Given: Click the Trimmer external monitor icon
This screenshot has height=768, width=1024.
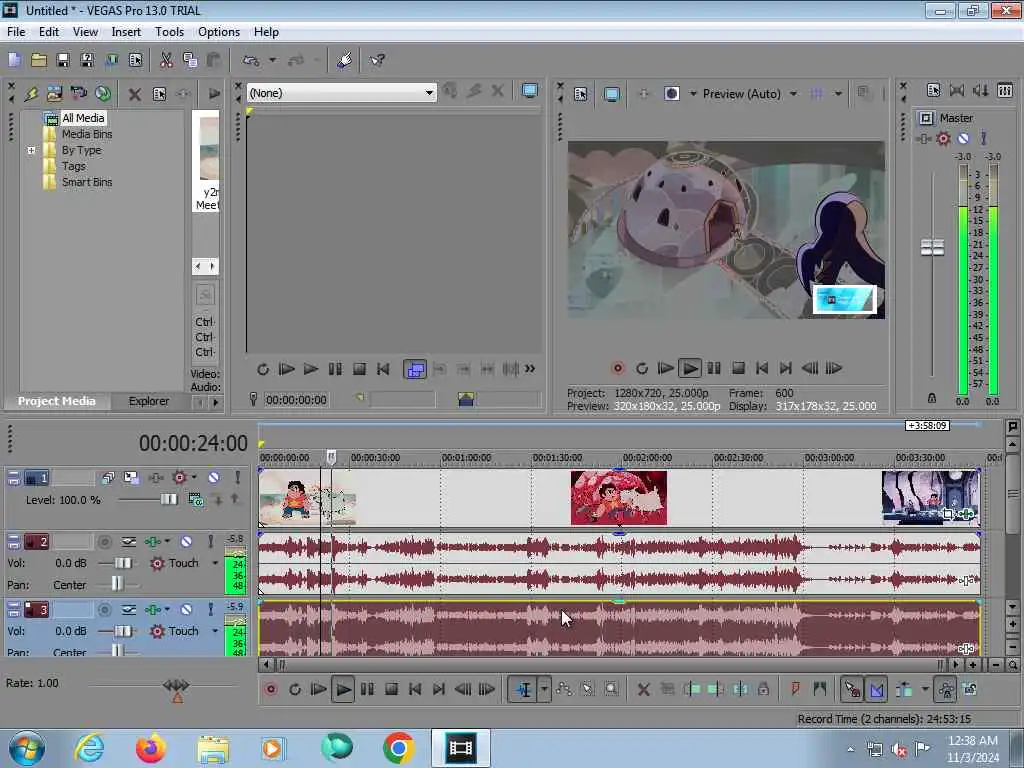Looking at the screenshot, I should (x=530, y=91).
